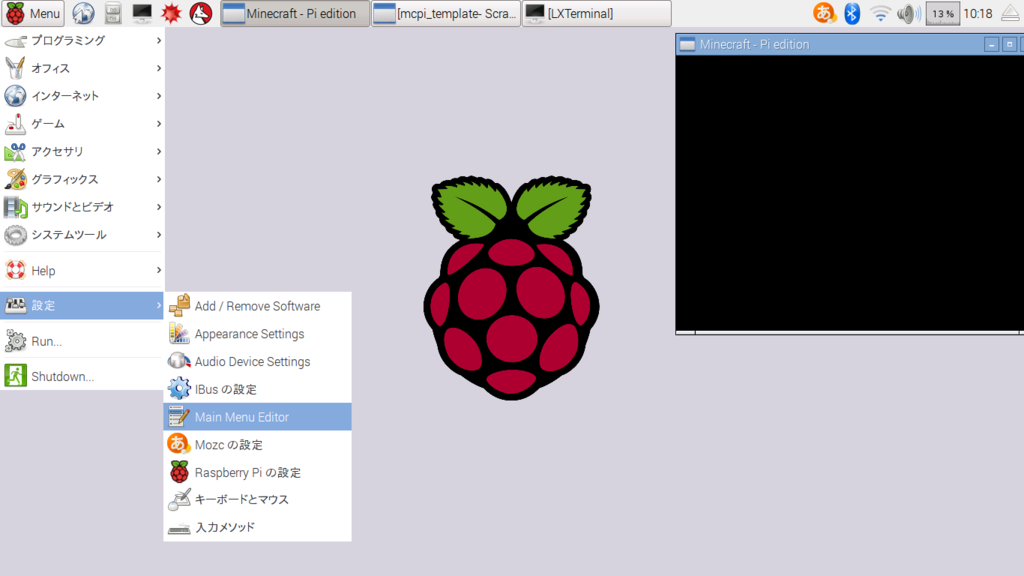Switch to mcpi_template Scratch taskbar button
Screen dimensions: 1024x576
(x=446, y=13)
